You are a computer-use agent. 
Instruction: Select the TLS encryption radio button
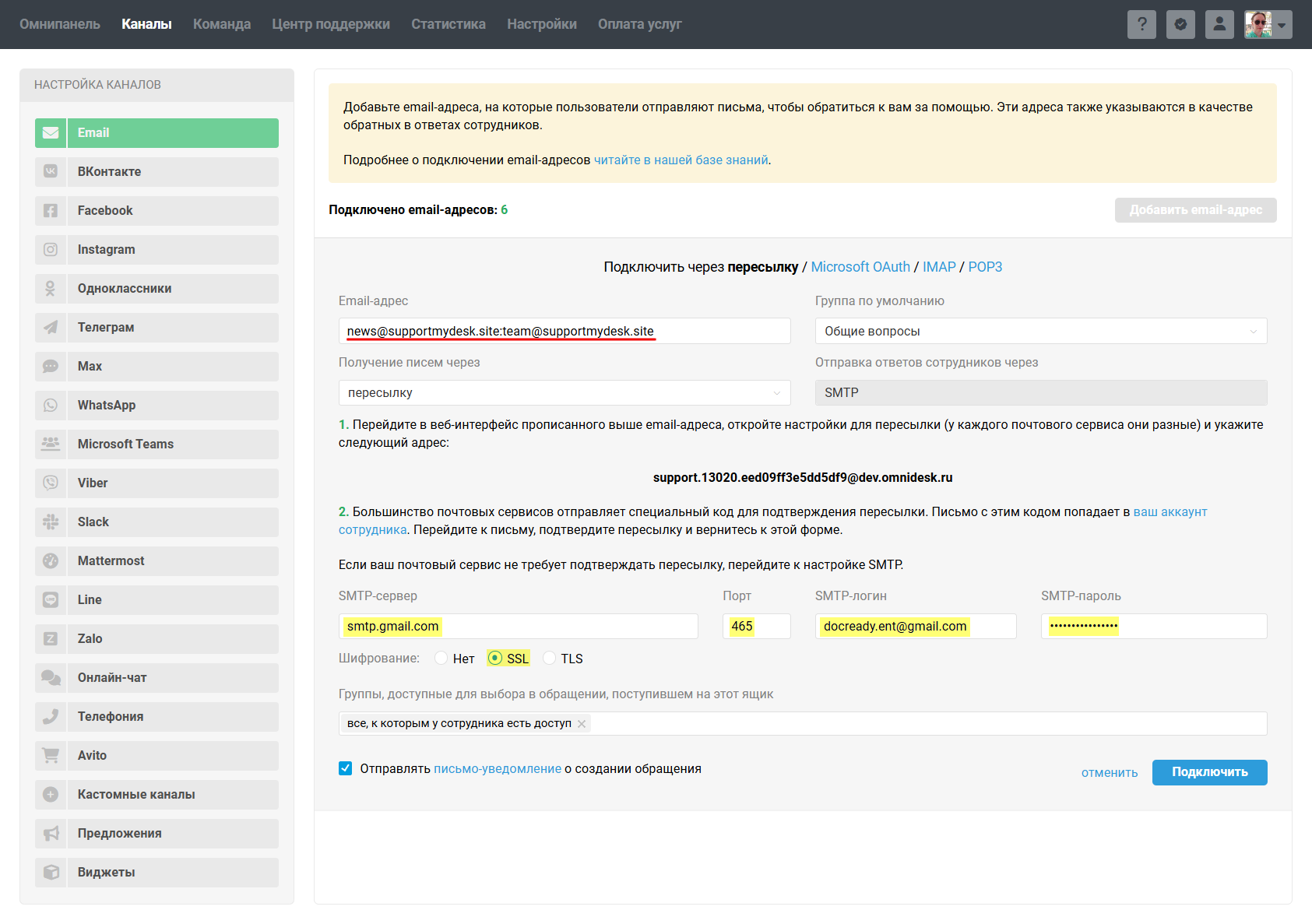point(550,659)
